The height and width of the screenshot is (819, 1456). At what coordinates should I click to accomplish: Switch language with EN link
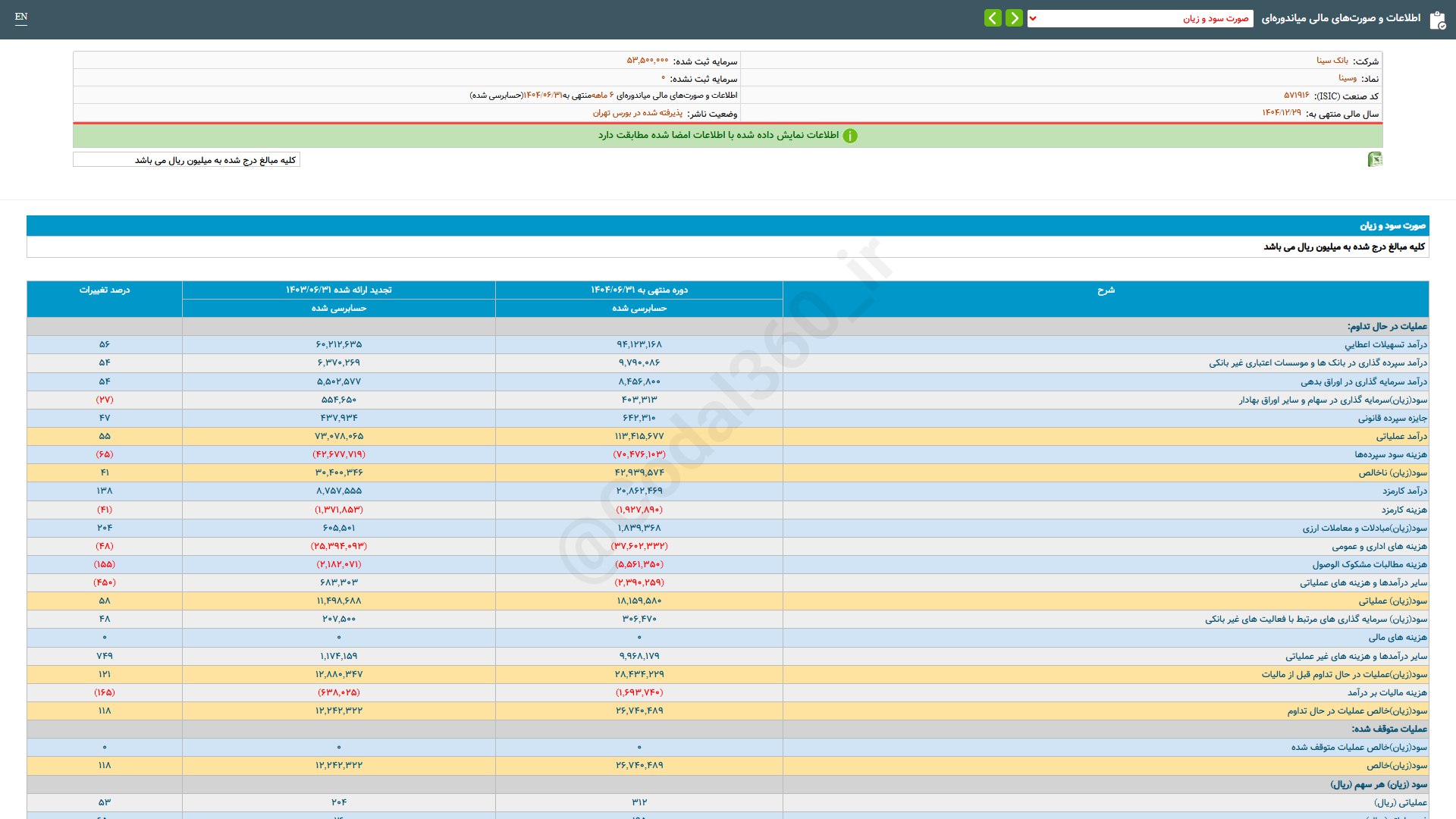pyautogui.click(x=21, y=17)
